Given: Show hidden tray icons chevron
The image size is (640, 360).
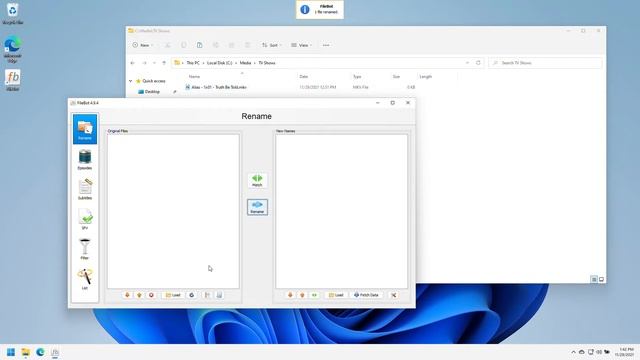Looking at the screenshot, I should click(573, 352).
